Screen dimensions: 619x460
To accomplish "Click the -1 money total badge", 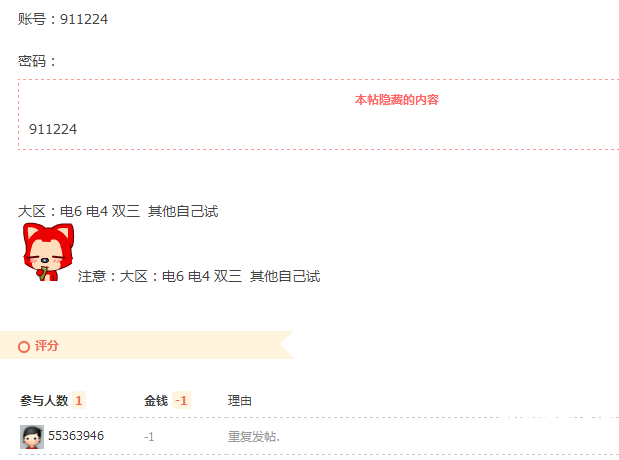I will 181,401.
